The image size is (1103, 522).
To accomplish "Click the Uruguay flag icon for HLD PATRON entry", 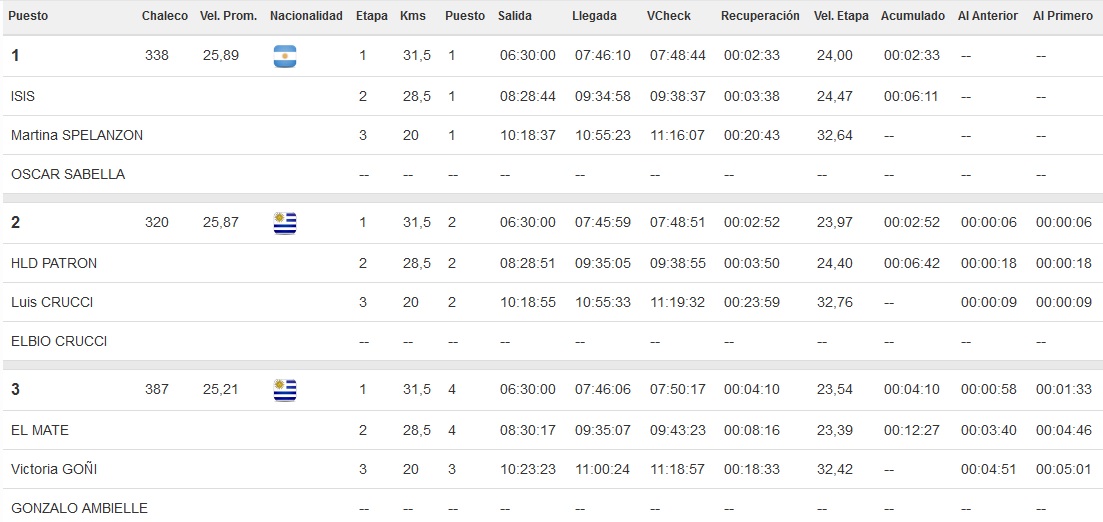I will pos(285,223).
